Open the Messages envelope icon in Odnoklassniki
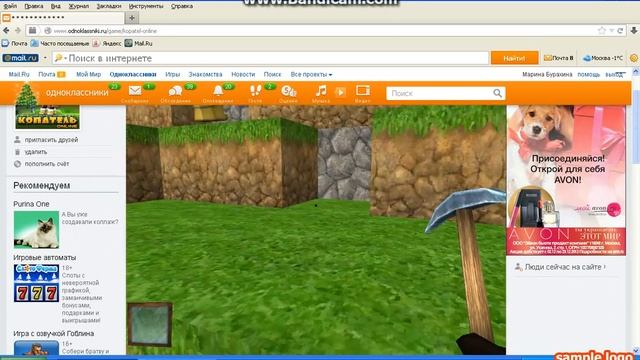Viewport: 640px width, 360px height. 135,91
